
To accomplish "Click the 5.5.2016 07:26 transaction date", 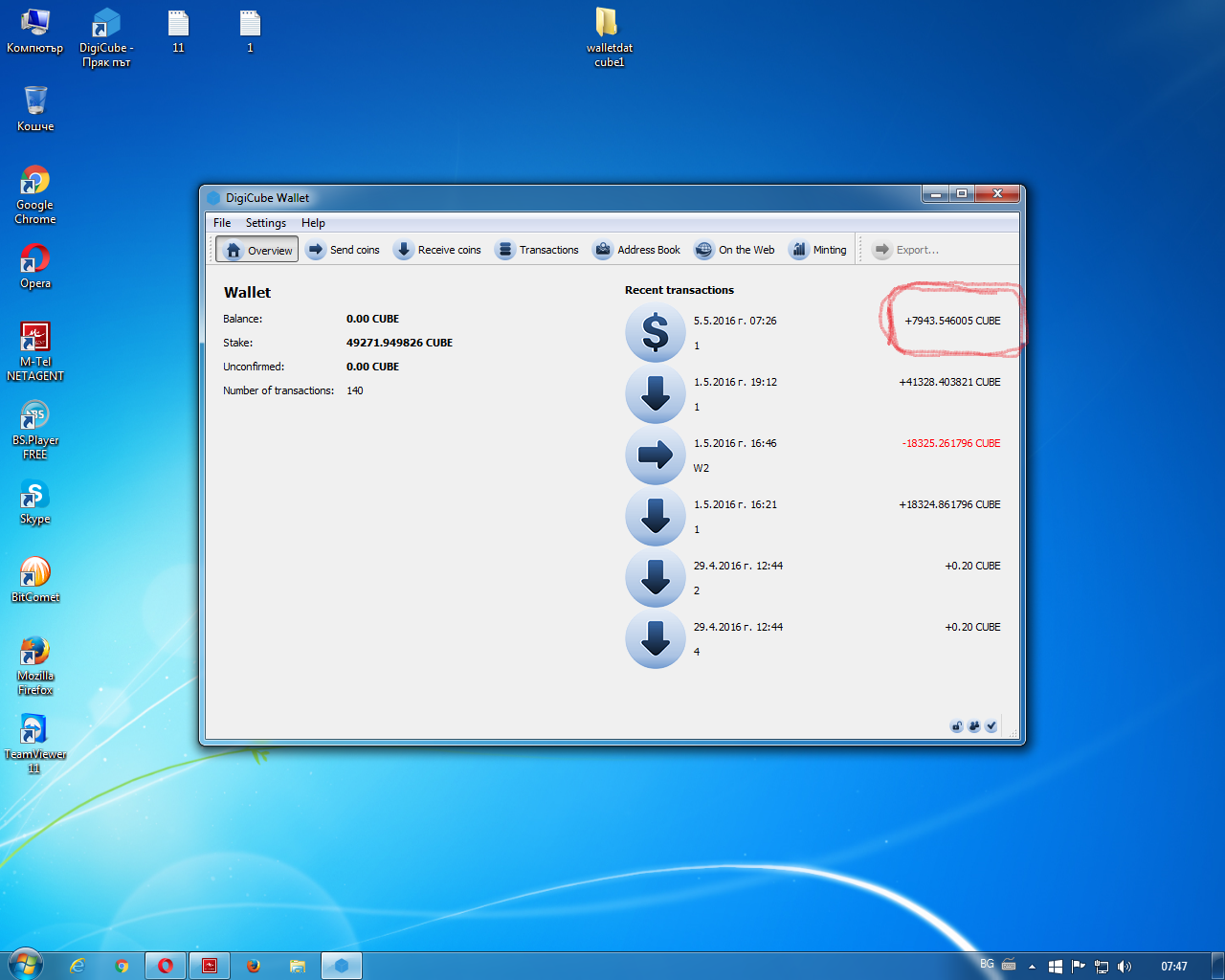I will pyautogui.click(x=735, y=321).
